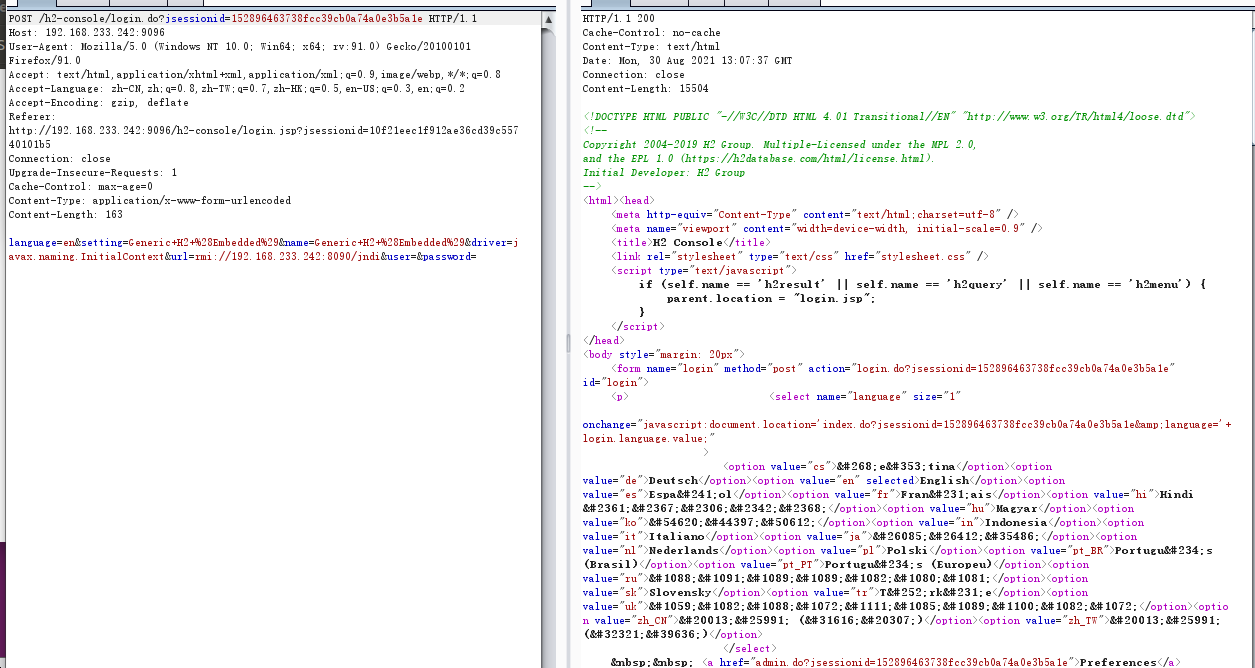
Task: Click the Copyright 2004-2019 H2 Group comment
Action: click(x=780, y=145)
